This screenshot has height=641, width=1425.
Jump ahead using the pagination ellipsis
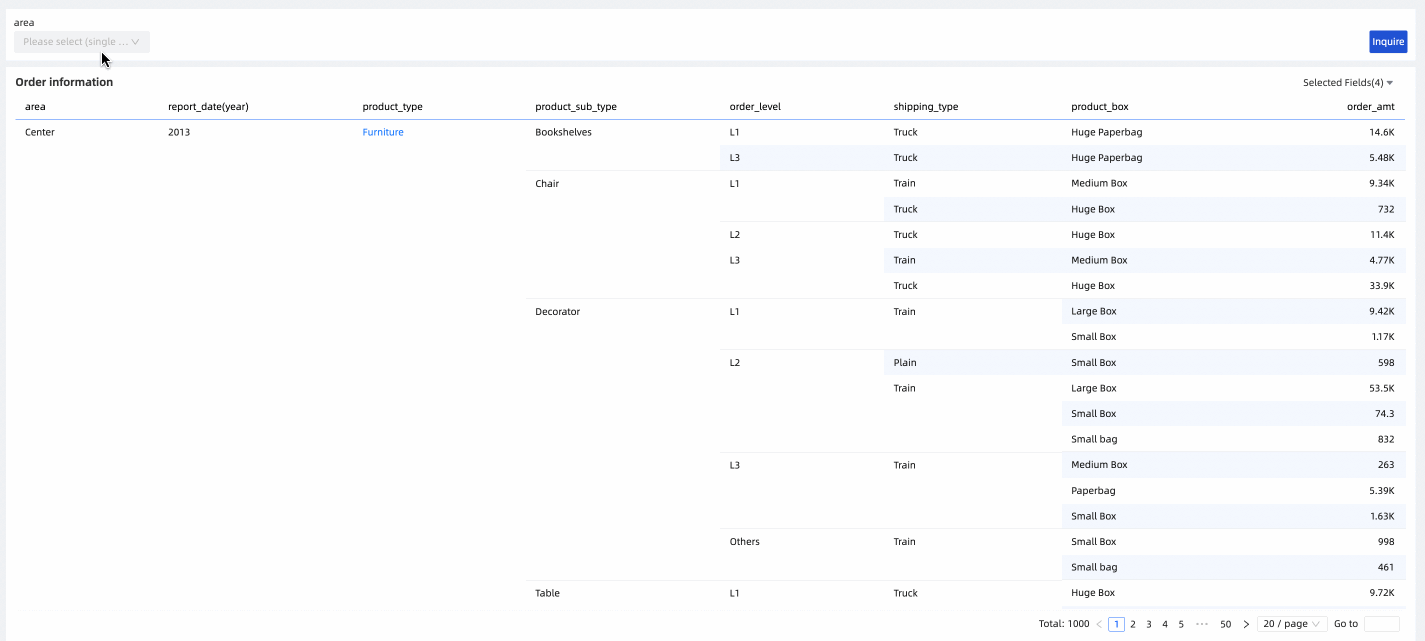click(x=1202, y=624)
